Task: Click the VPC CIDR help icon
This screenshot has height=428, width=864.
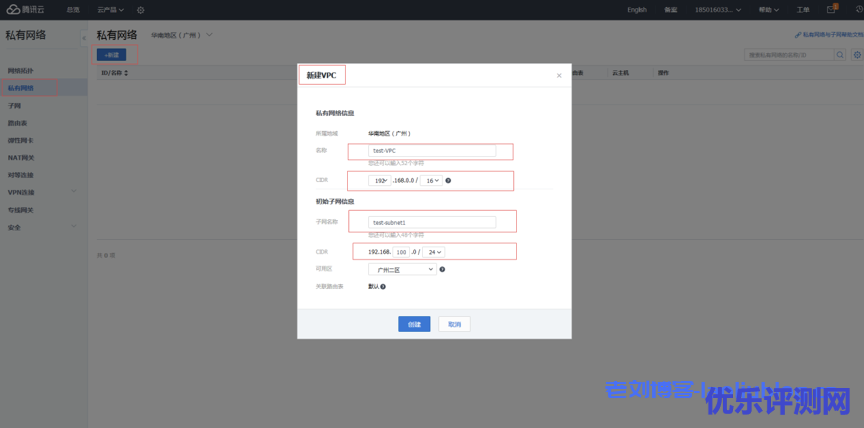Action: pyautogui.click(x=448, y=181)
